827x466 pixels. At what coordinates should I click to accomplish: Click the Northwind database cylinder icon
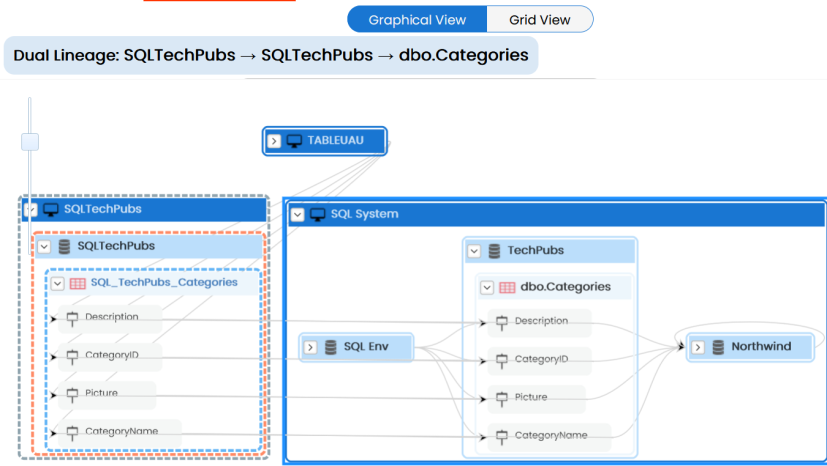(718, 347)
